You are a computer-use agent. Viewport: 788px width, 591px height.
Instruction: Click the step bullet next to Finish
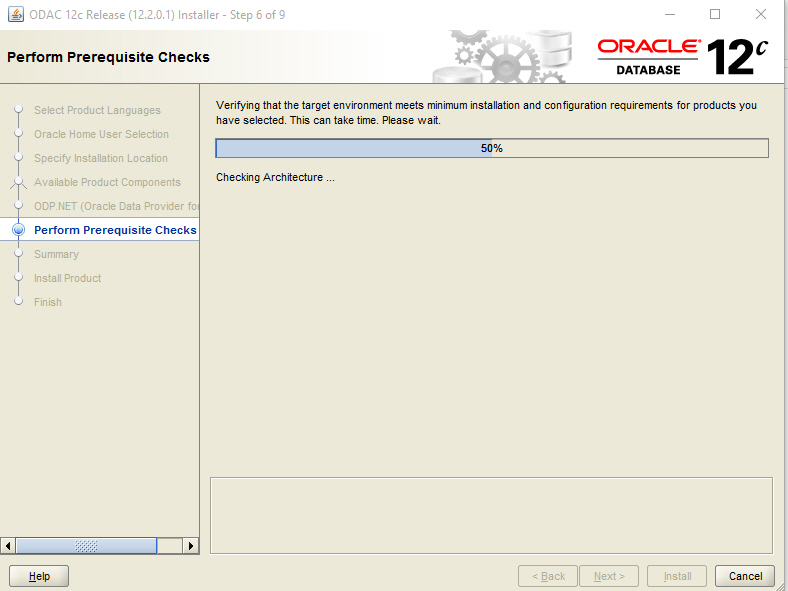(19, 301)
